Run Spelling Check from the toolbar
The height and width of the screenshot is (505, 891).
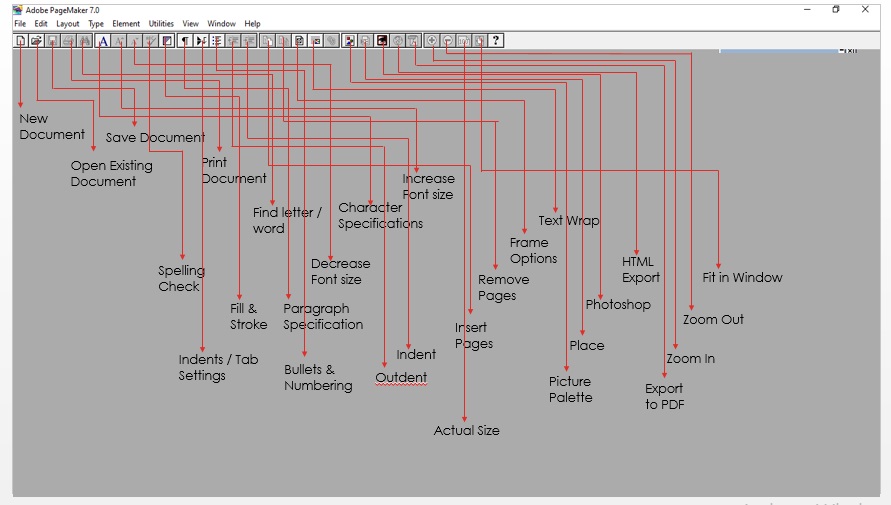[150, 41]
